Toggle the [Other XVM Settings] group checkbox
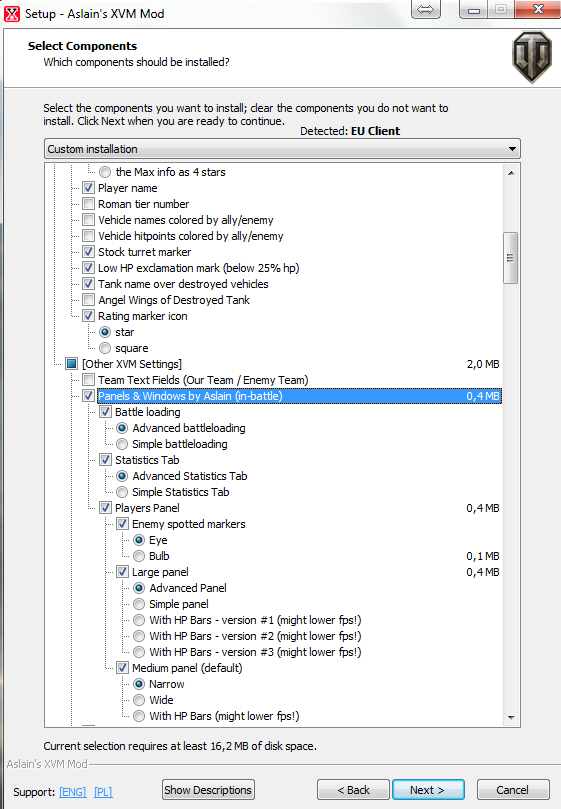 (72, 364)
